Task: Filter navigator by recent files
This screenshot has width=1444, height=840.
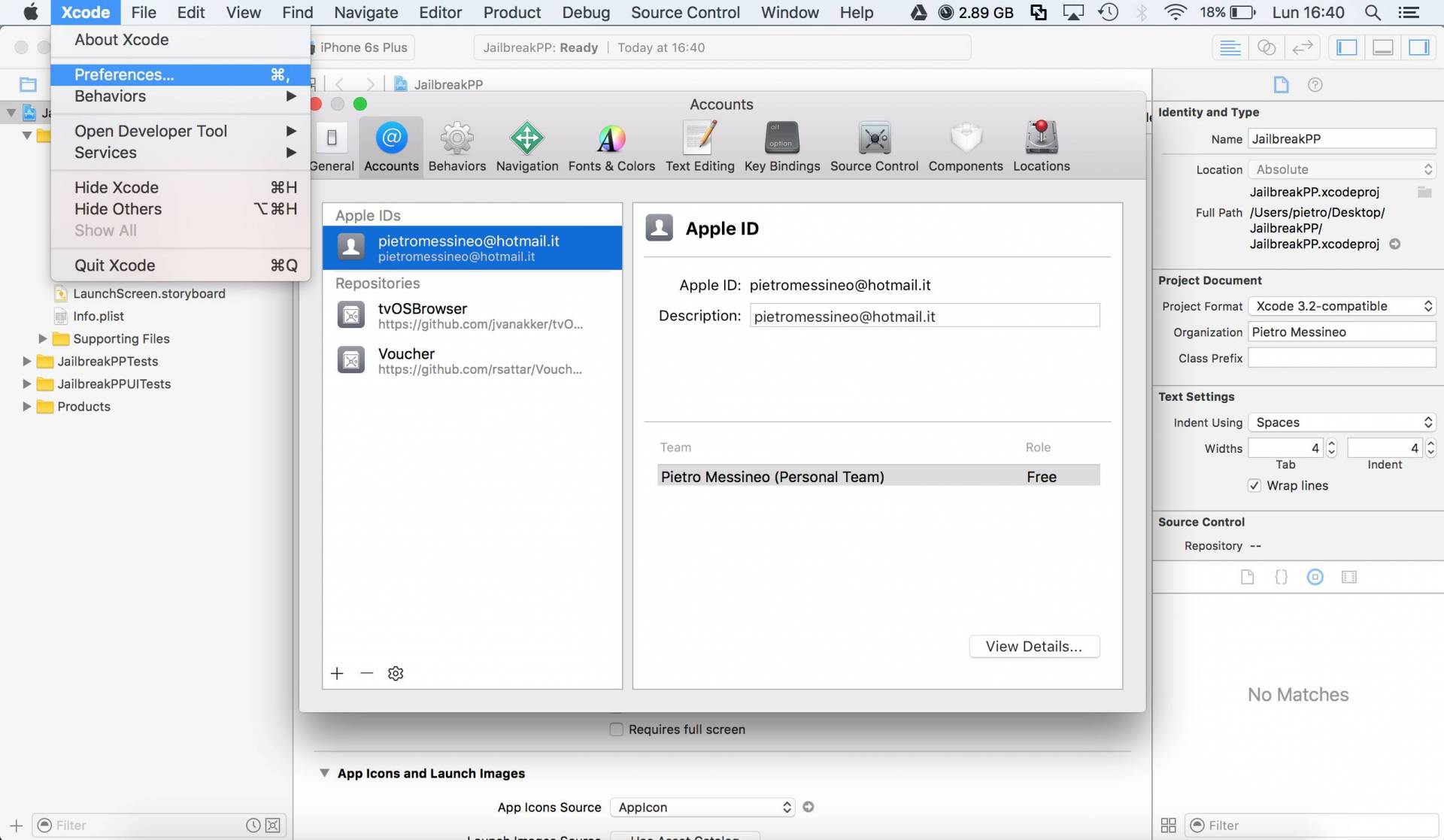Action: (x=253, y=825)
